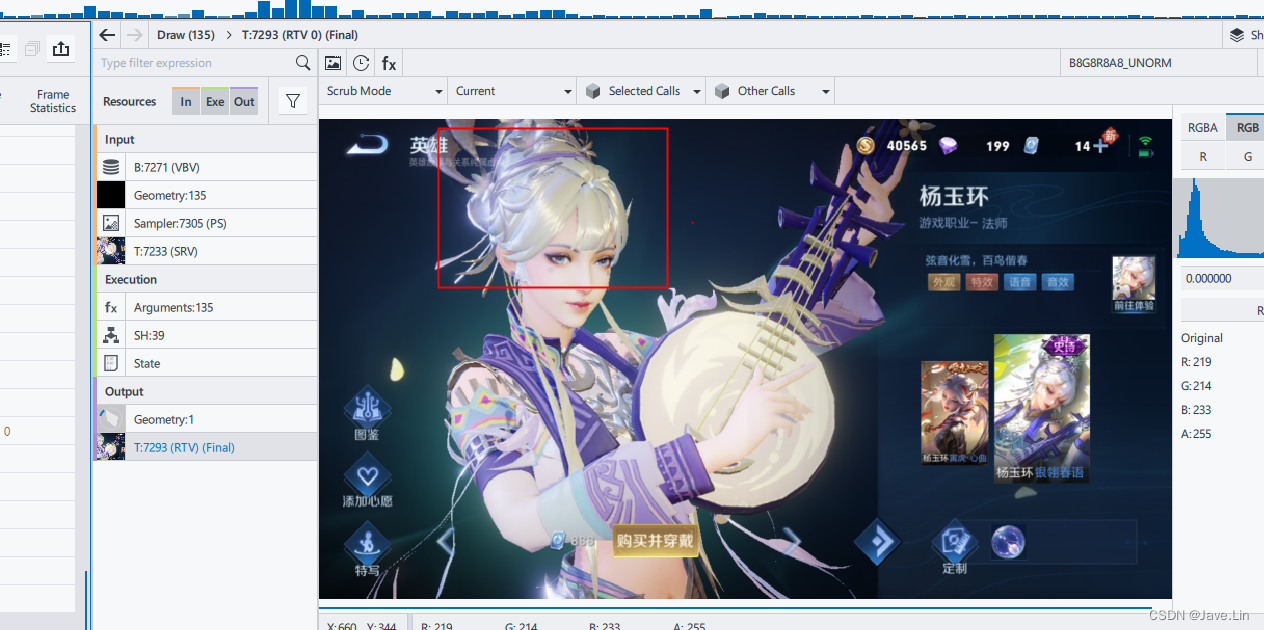Click the export icon above Frame Statistics
The height and width of the screenshot is (630, 1264).
coord(61,48)
